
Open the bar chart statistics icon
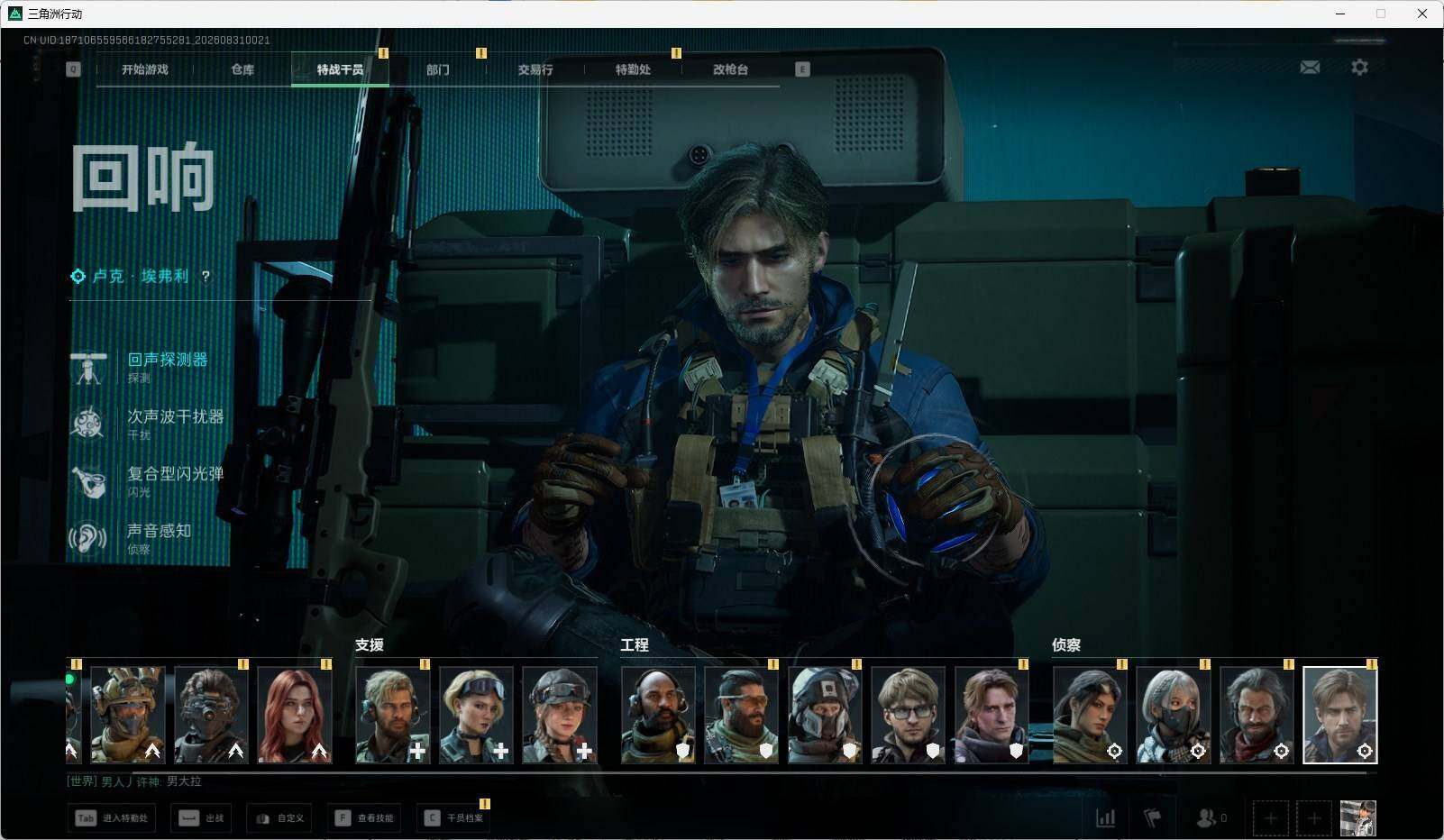(1105, 818)
